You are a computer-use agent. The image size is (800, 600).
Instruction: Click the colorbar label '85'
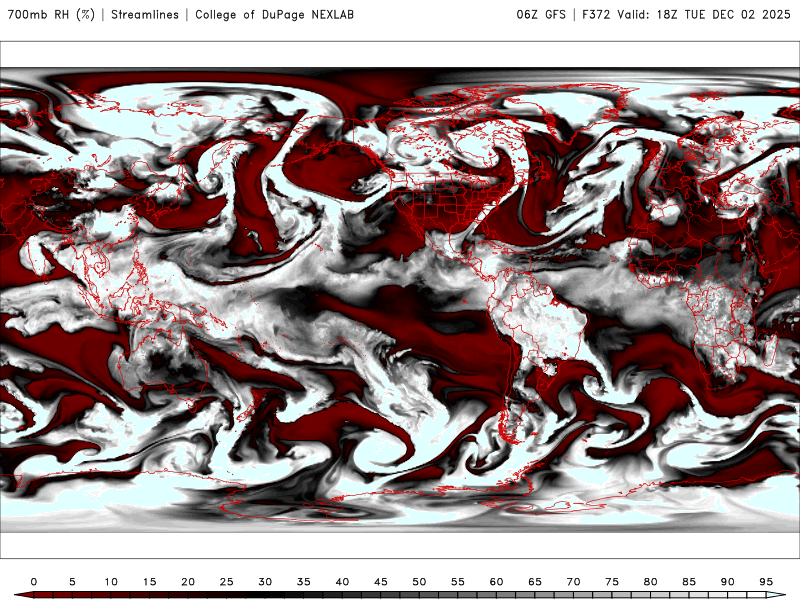689,582
